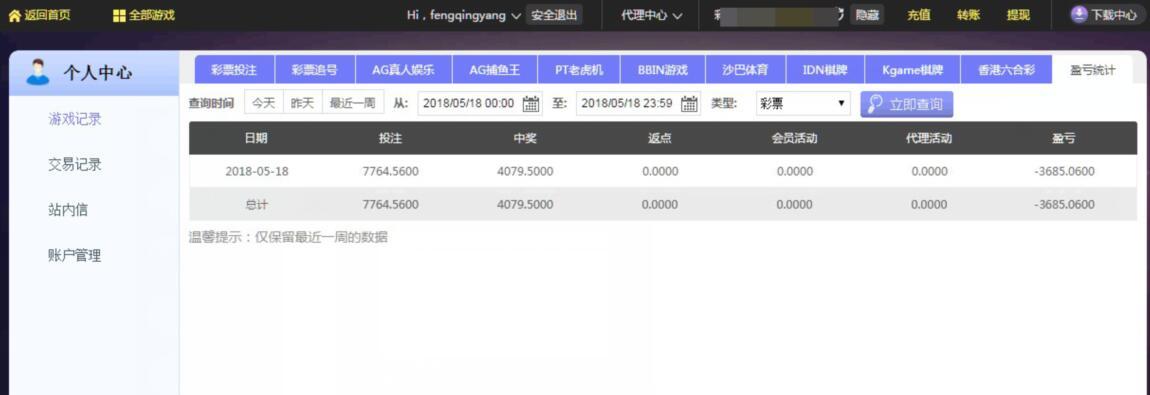The width and height of the screenshot is (1150, 395).
Task: Click the 安全退出 logout button
Action: (554, 15)
